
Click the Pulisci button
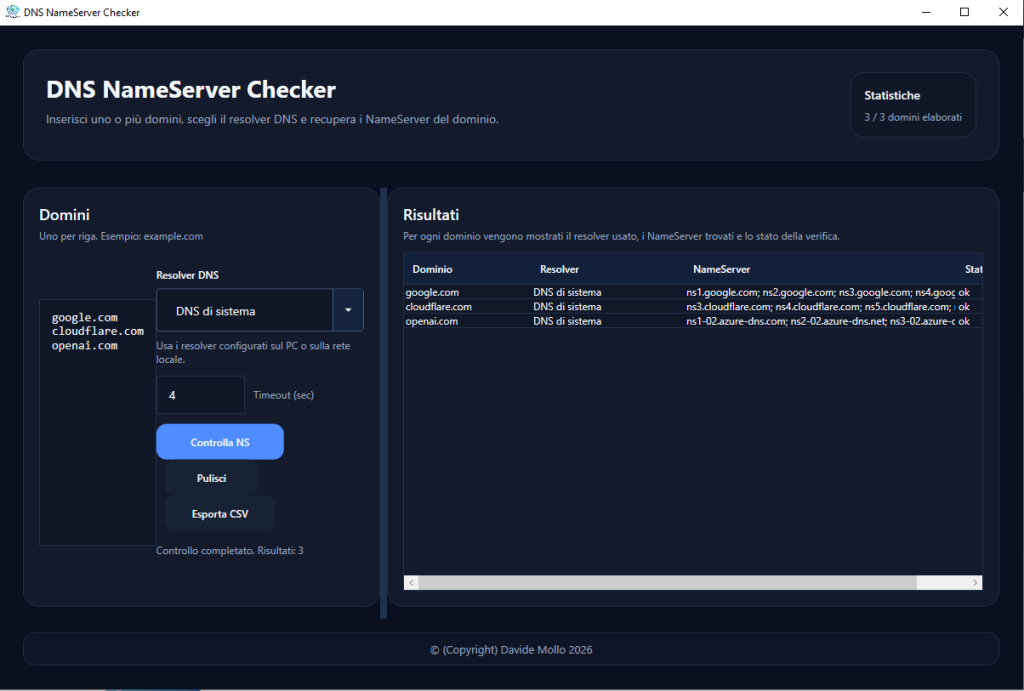coord(211,478)
